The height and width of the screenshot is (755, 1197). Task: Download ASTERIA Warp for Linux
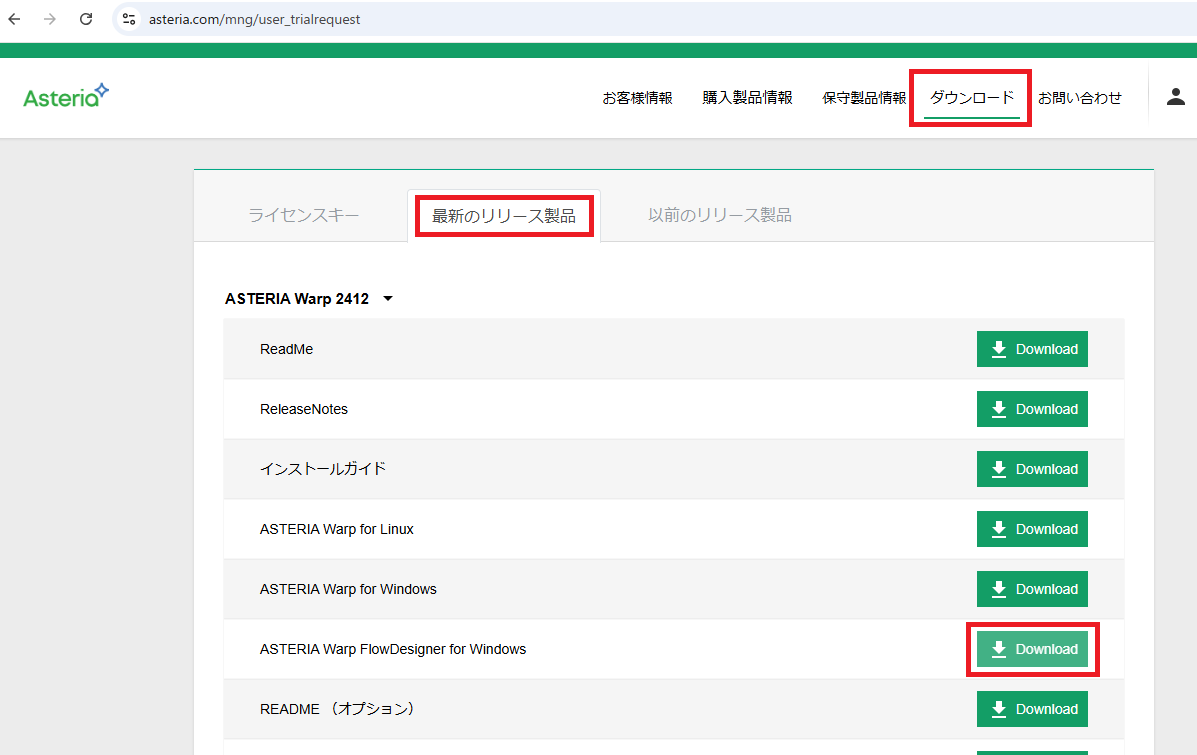pyautogui.click(x=1032, y=529)
